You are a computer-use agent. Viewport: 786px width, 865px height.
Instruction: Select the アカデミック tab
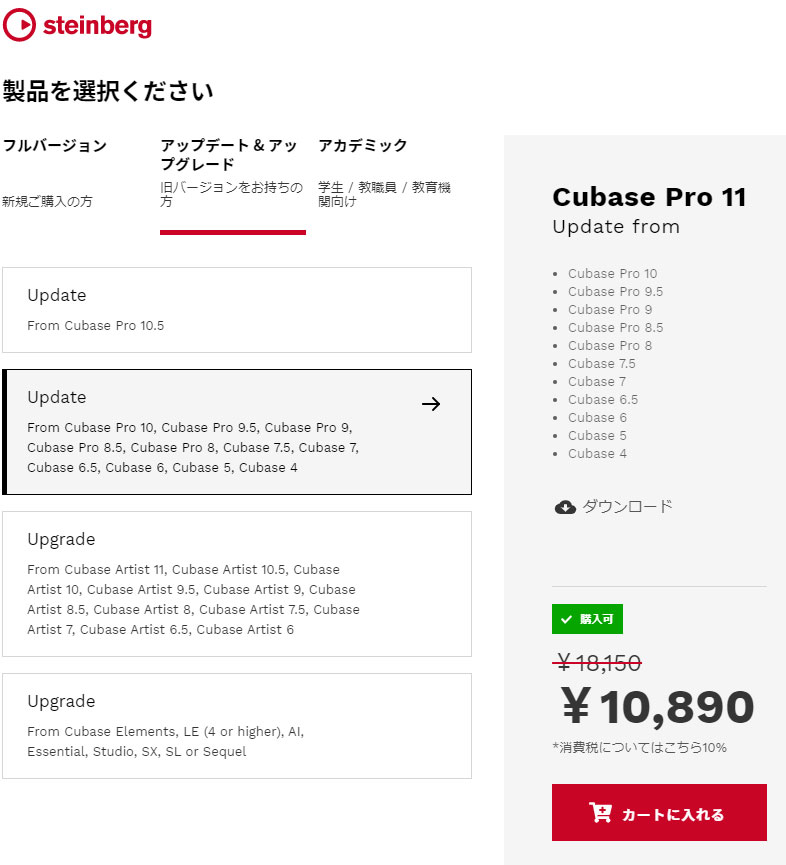coord(384,172)
